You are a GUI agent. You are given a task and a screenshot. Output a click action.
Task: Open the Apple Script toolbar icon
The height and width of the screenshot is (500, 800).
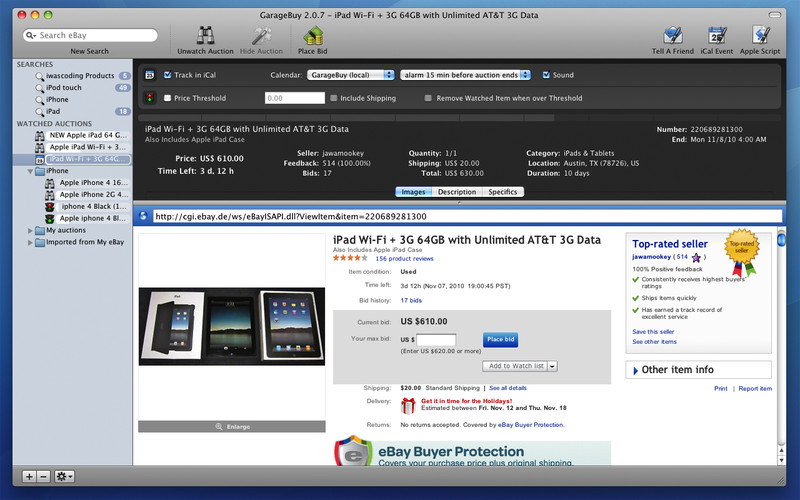763,36
